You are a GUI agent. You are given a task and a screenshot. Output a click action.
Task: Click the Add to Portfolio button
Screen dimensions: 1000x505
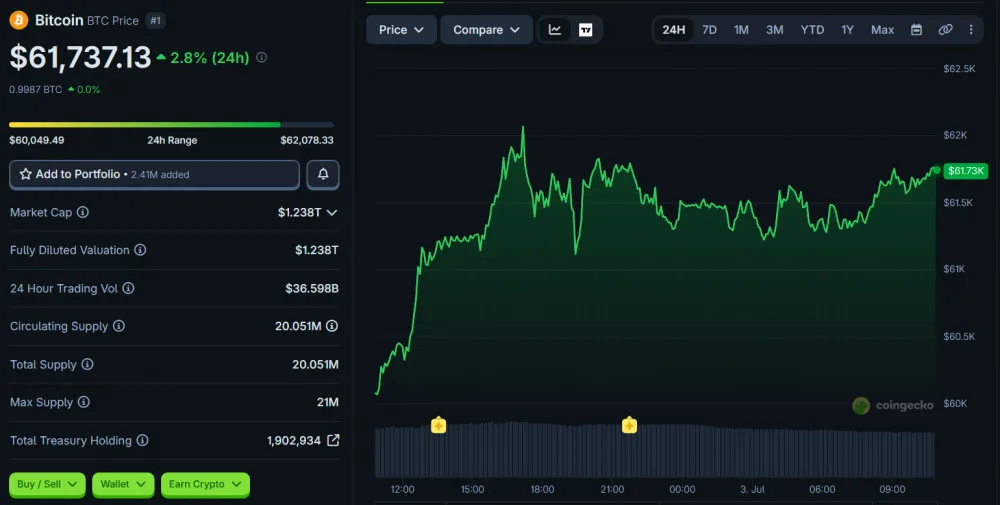154,174
